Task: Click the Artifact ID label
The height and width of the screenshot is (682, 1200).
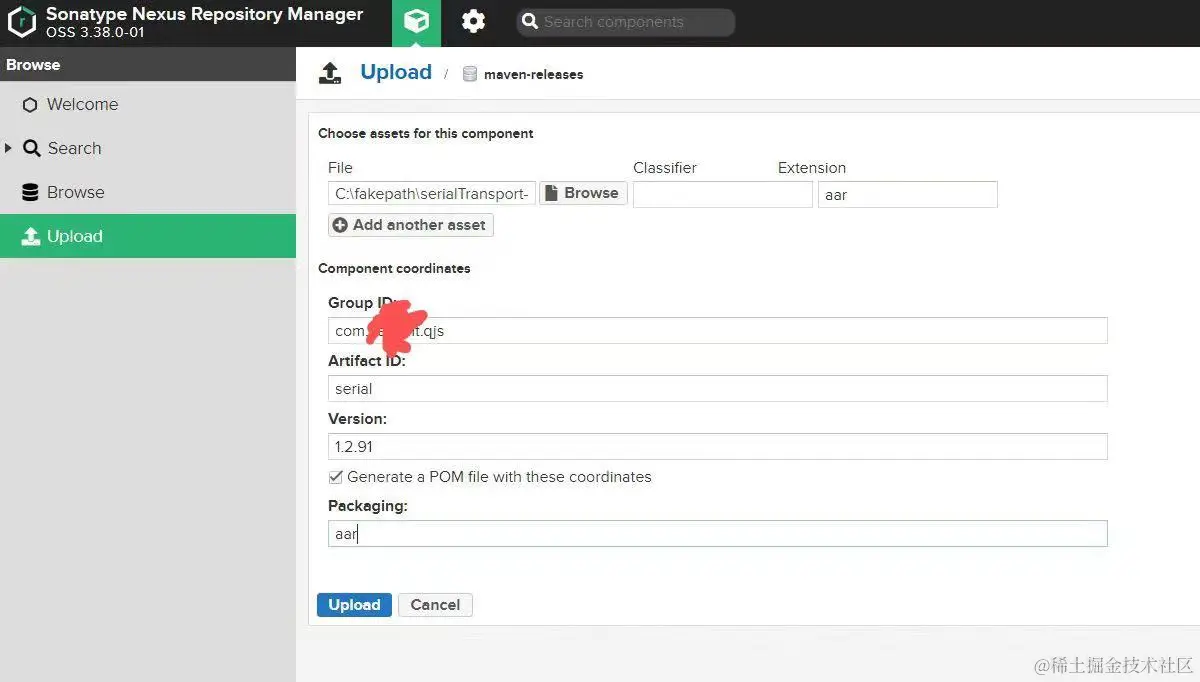Action: 366,360
